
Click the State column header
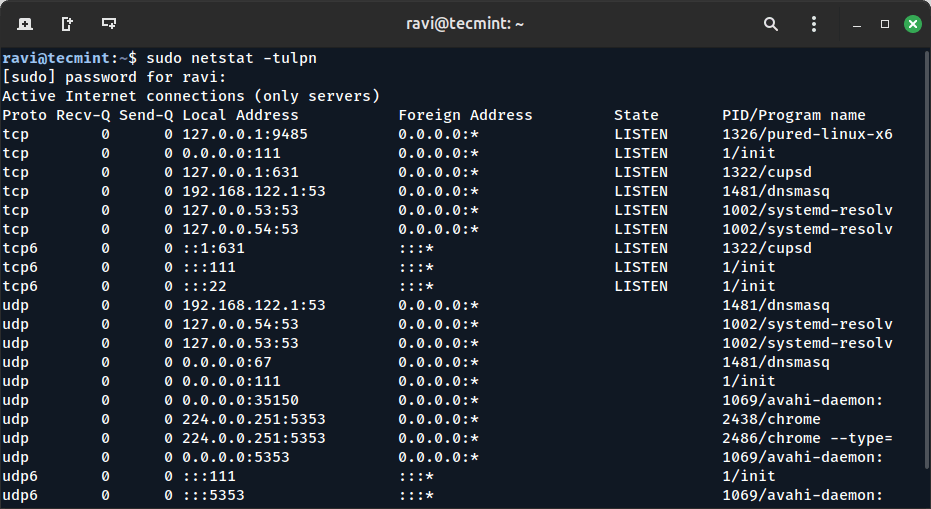(636, 115)
